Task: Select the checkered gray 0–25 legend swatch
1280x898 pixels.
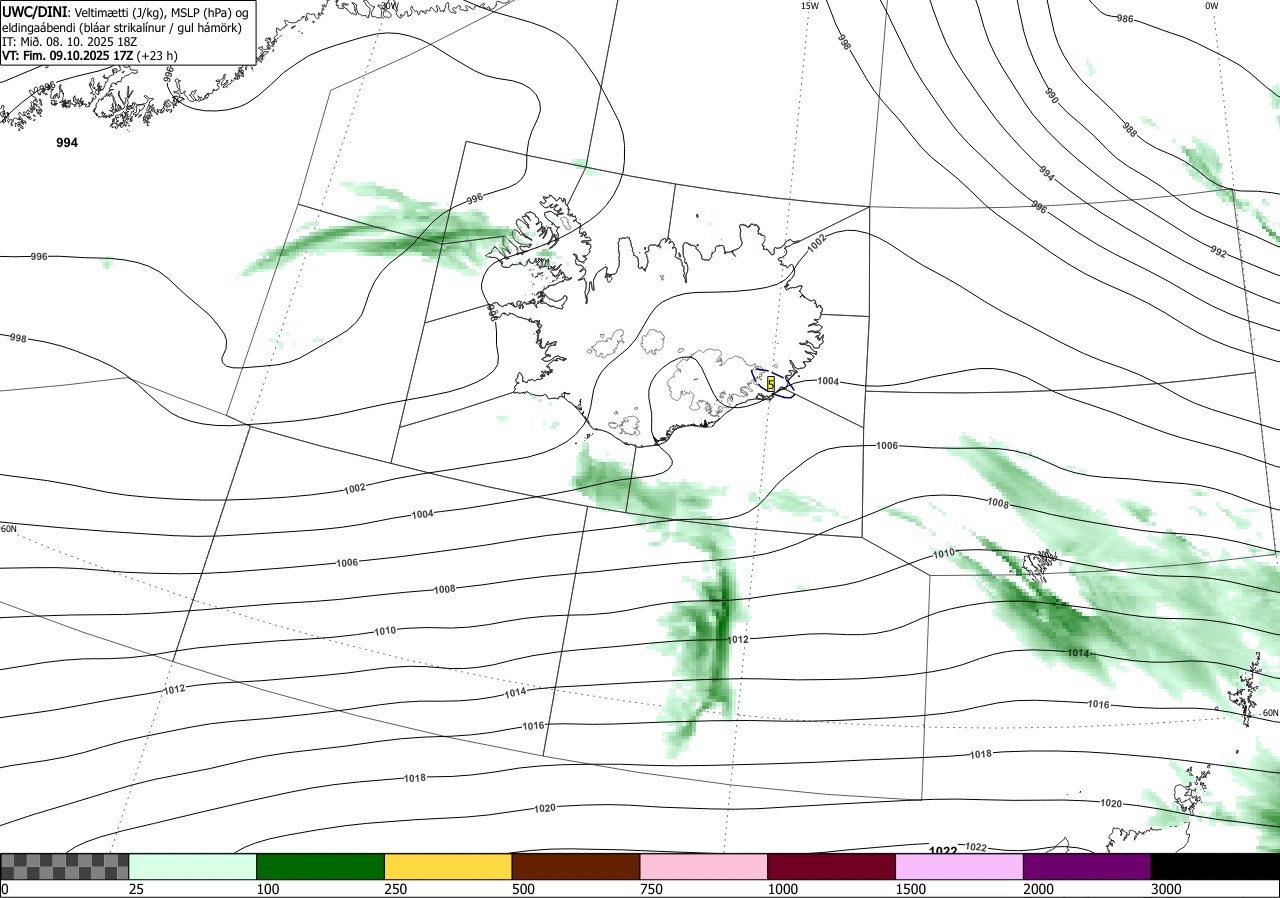Action: (x=65, y=866)
